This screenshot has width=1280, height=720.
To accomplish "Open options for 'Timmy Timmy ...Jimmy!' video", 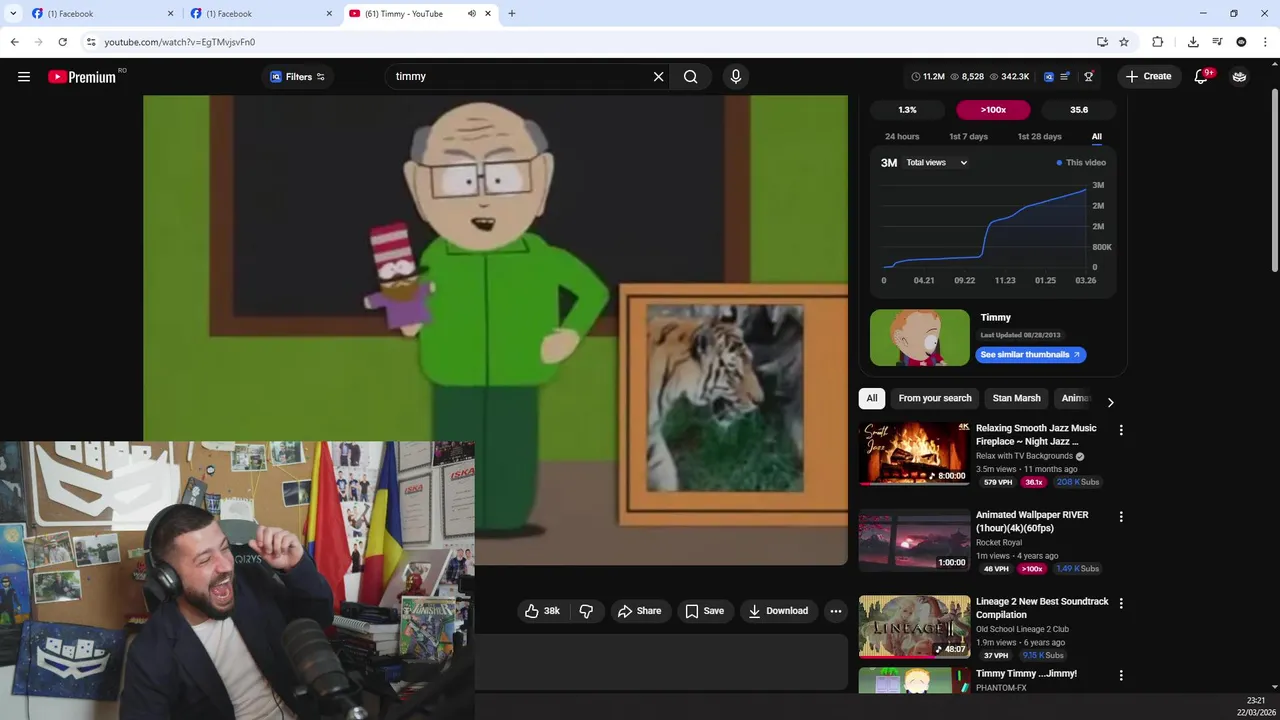I will click(1121, 676).
